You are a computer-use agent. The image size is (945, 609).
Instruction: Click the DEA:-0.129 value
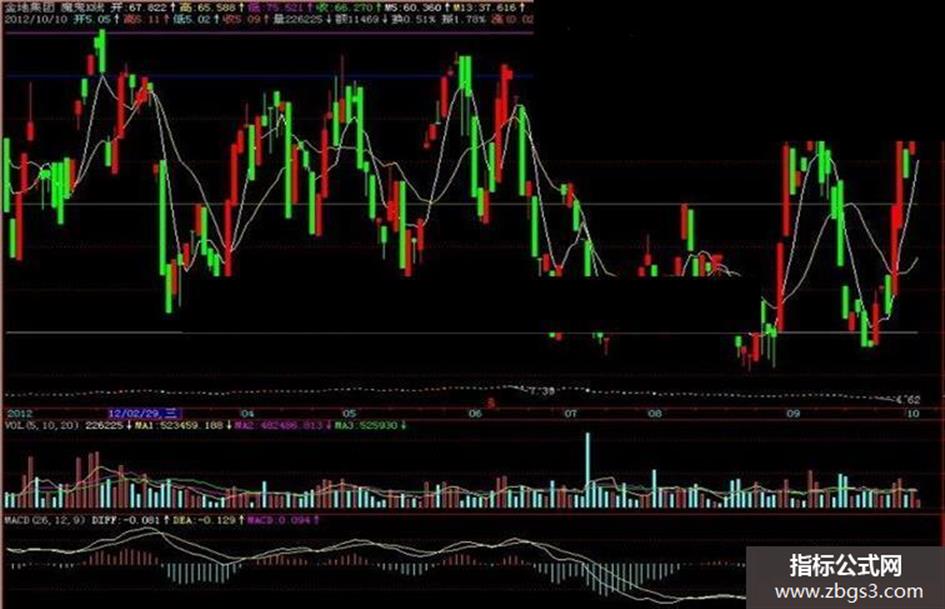point(204,520)
